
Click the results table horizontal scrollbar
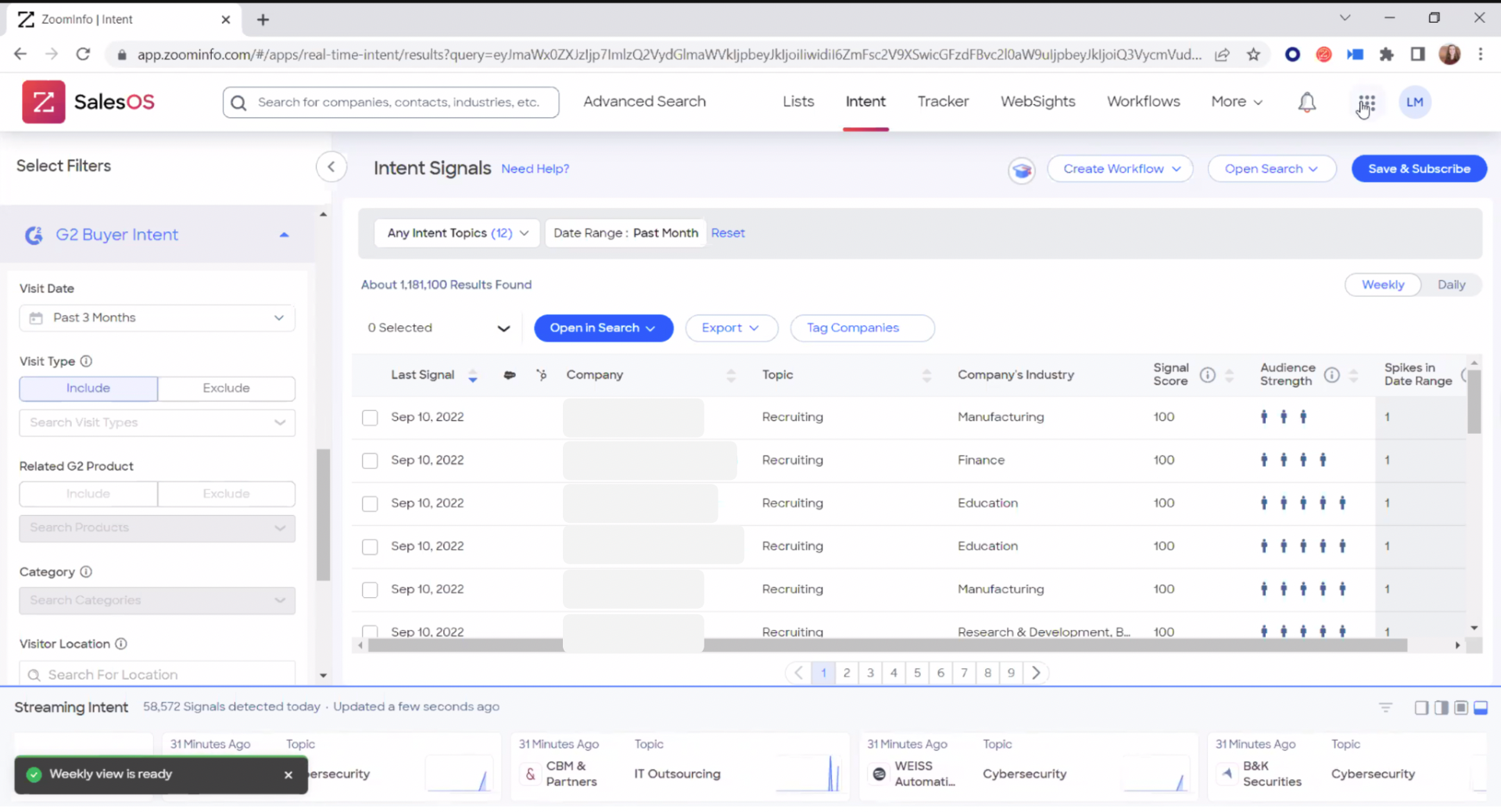(887, 646)
